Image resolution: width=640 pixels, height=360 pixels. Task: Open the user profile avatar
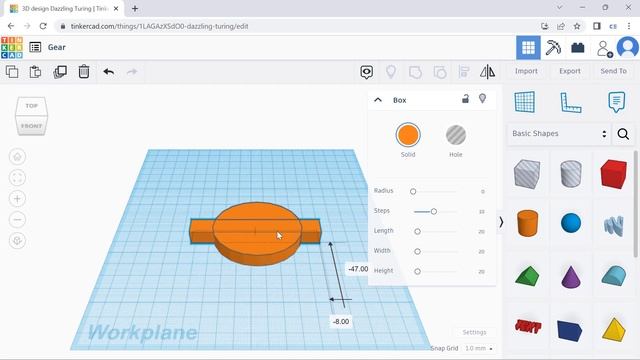(627, 47)
